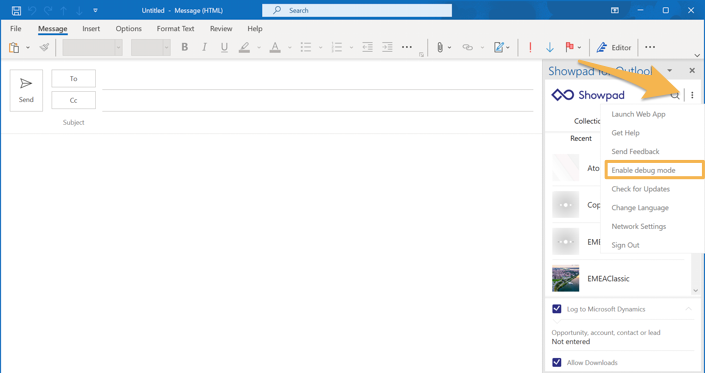The height and width of the screenshot is (373, 705).
Task: Select Sign Out from Showpad menu
Action: pyautogui.click(x=625, y=245)
